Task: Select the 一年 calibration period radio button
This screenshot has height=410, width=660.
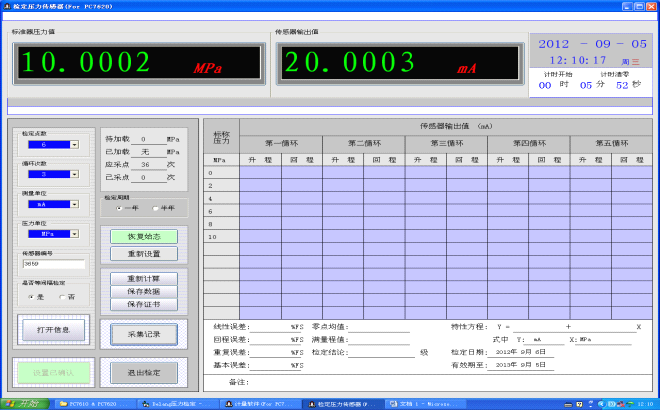Action: pos(120,208)
